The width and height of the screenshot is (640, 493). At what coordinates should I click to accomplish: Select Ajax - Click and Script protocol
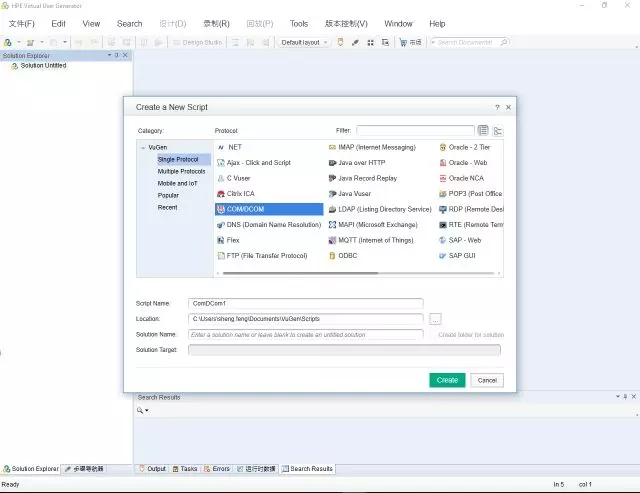[x=254, y=163]
